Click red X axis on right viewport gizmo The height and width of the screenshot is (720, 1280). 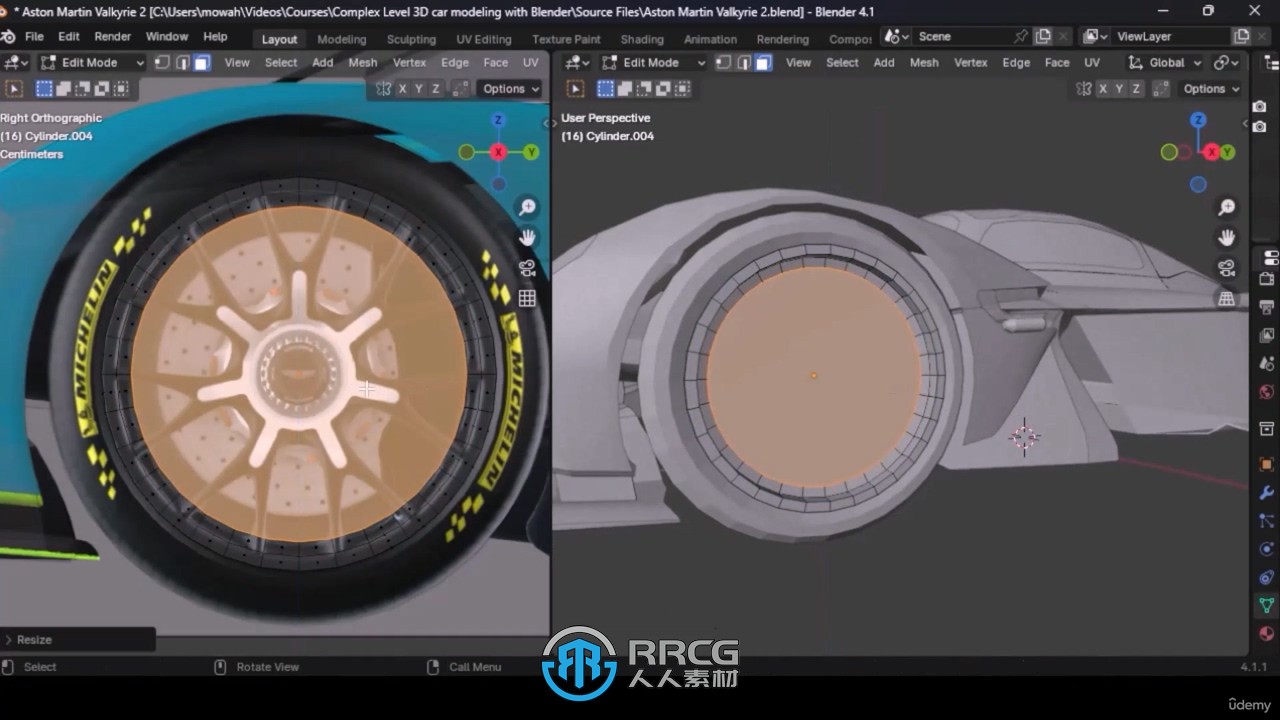tap(1212, 152)
